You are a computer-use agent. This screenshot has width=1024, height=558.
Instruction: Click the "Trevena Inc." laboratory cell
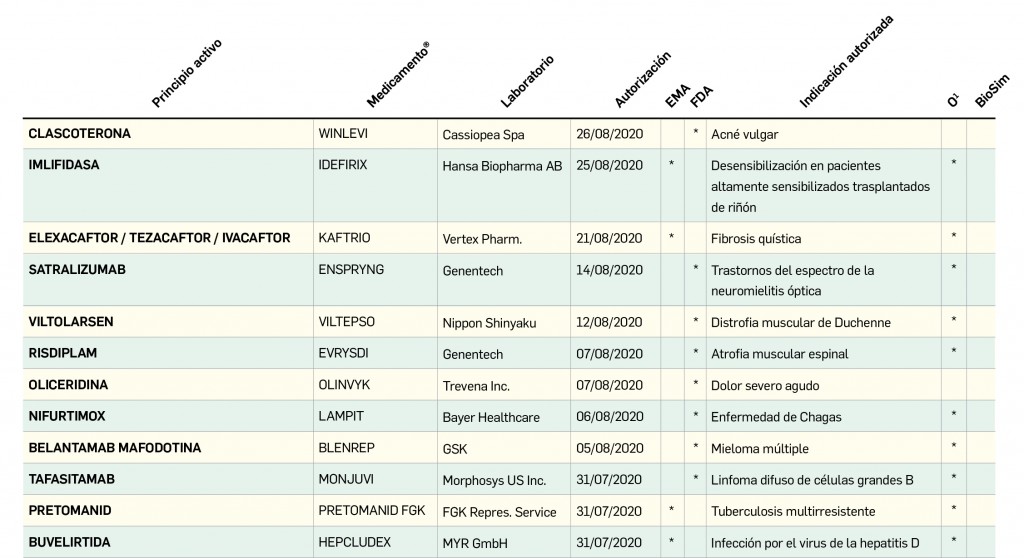pos(476,385)
